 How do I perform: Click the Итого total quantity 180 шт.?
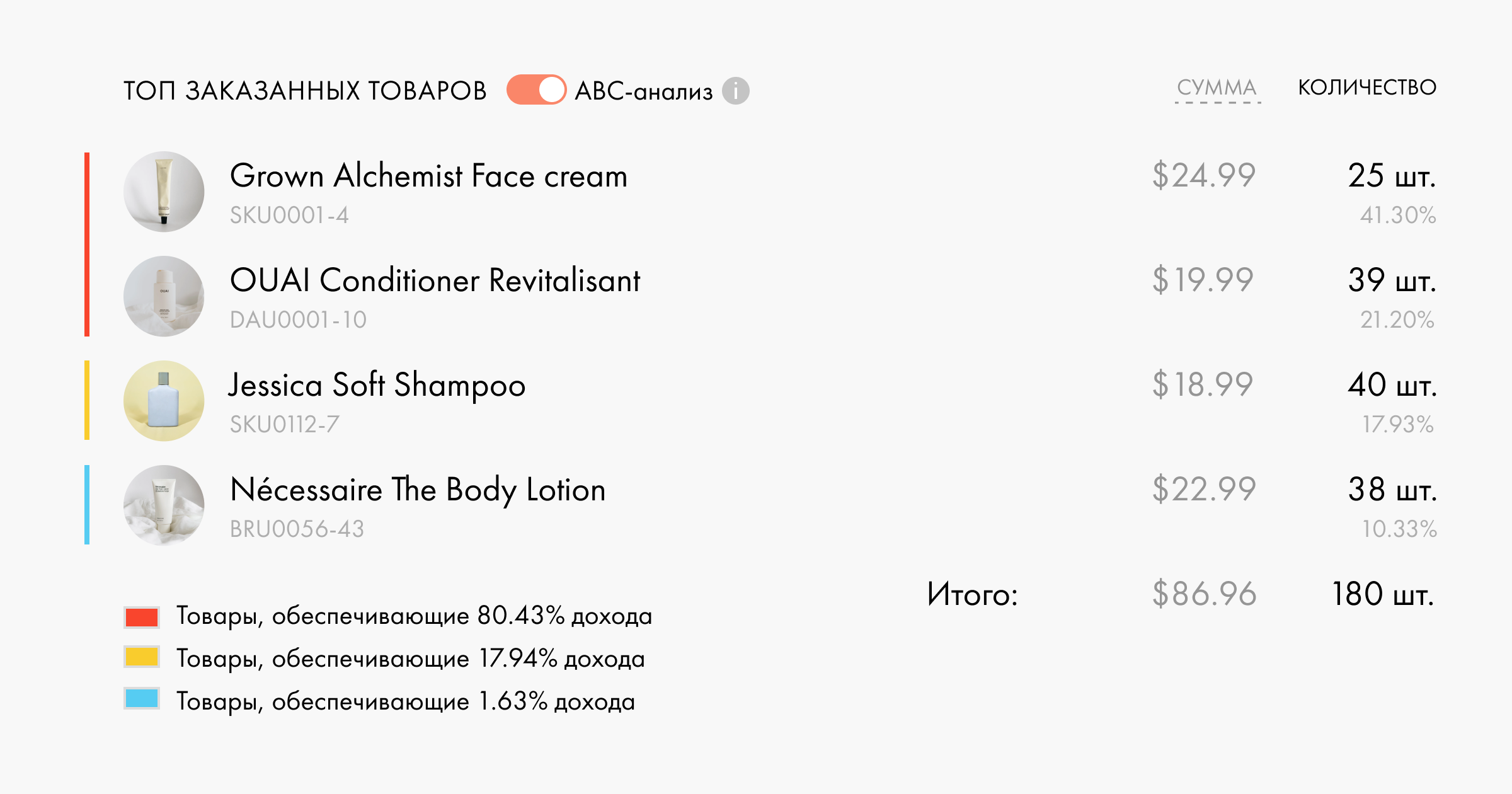point(1382,594)
